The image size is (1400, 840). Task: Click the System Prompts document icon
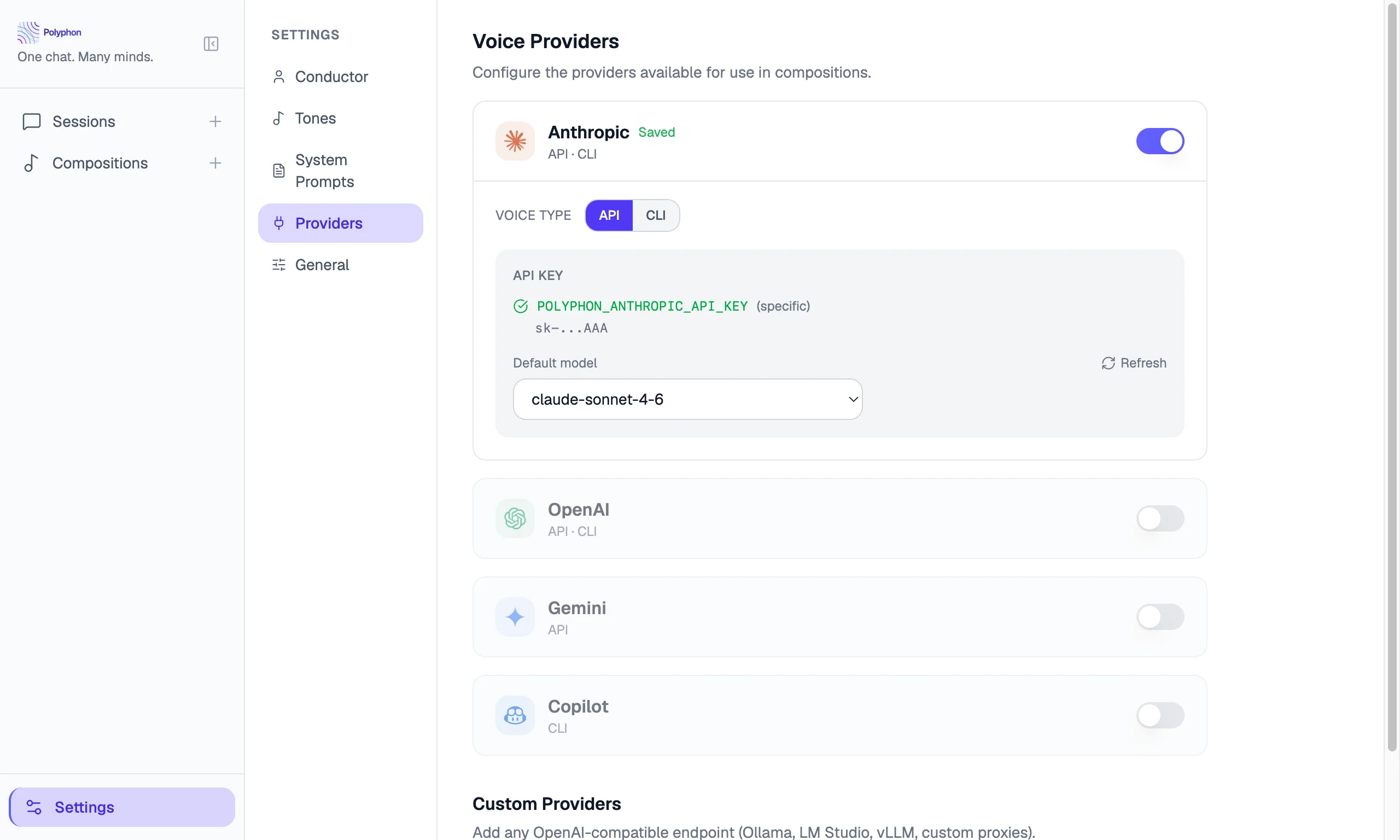point(278,170)
